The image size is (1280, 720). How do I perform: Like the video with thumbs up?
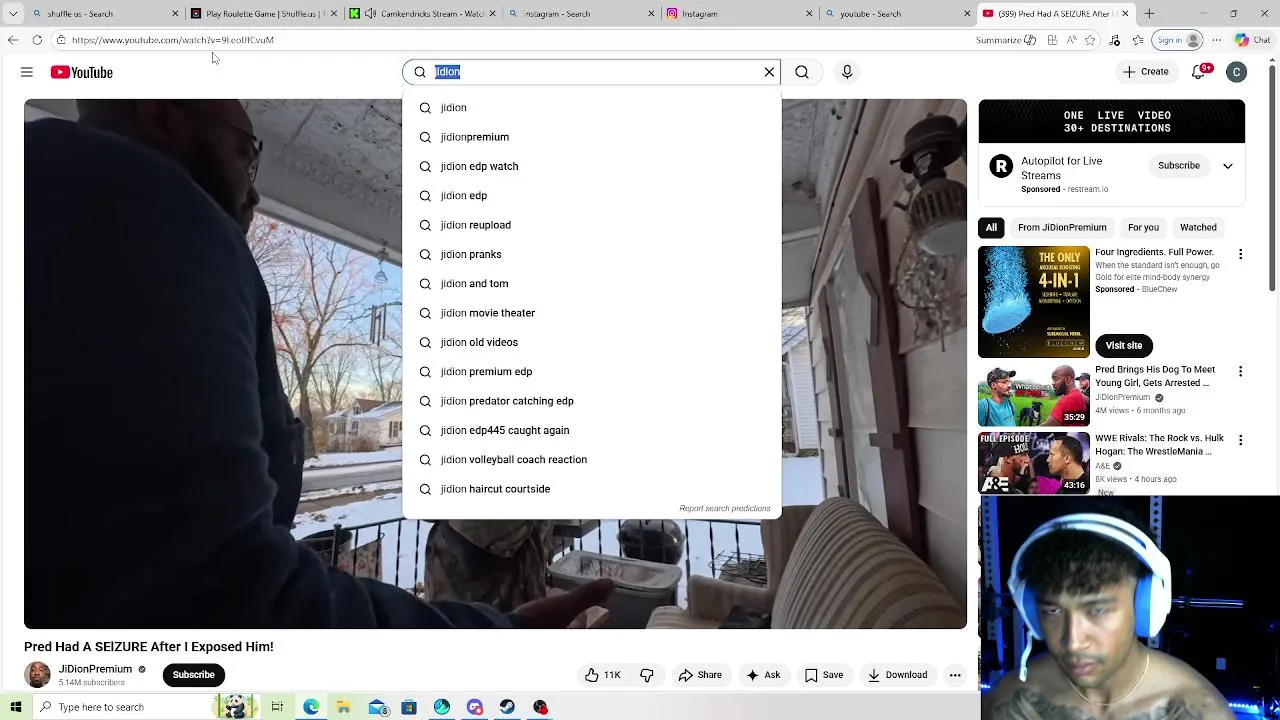[603, 675]
